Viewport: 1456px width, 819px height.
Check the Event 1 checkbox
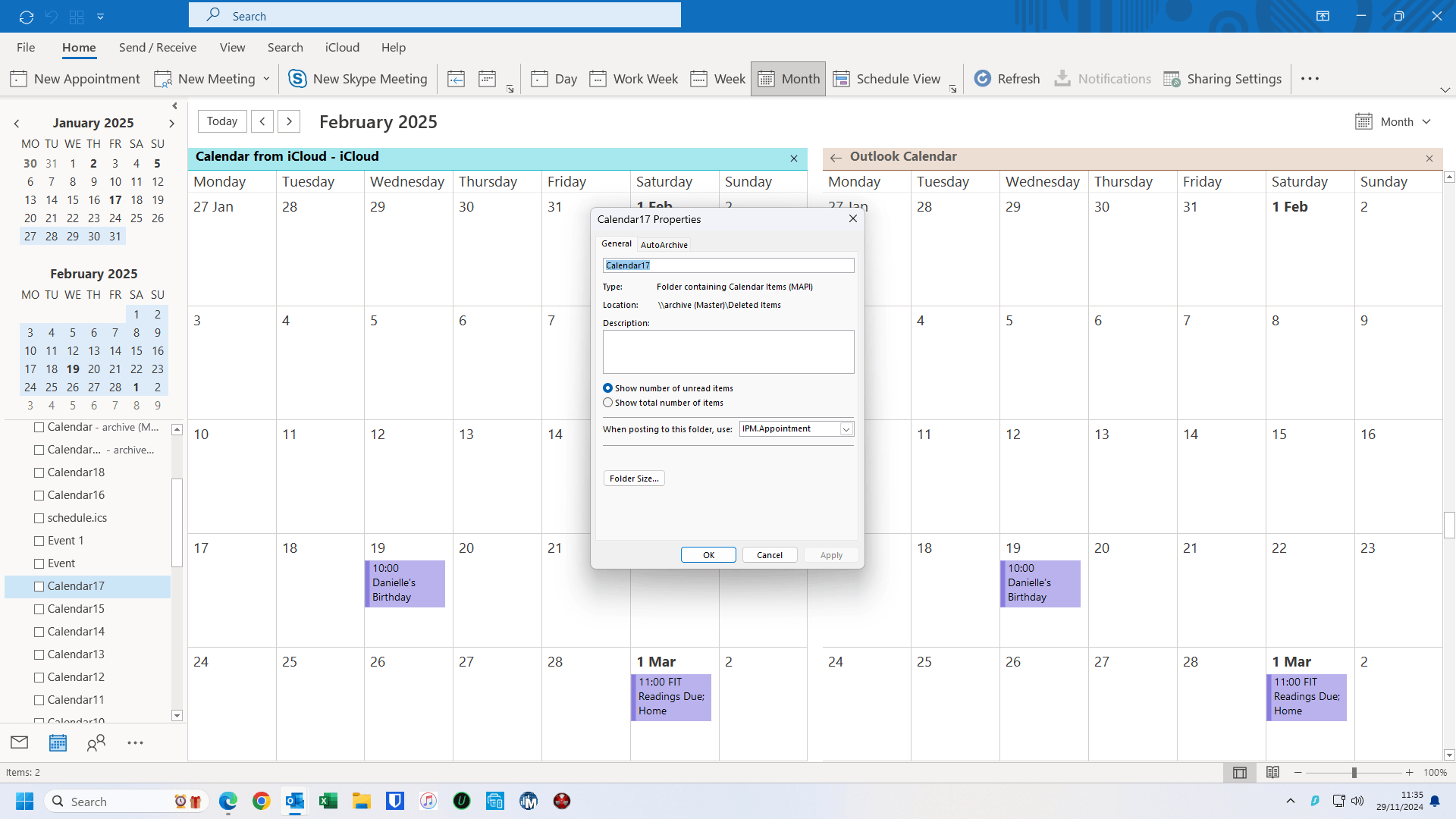[x=39, y=541]
